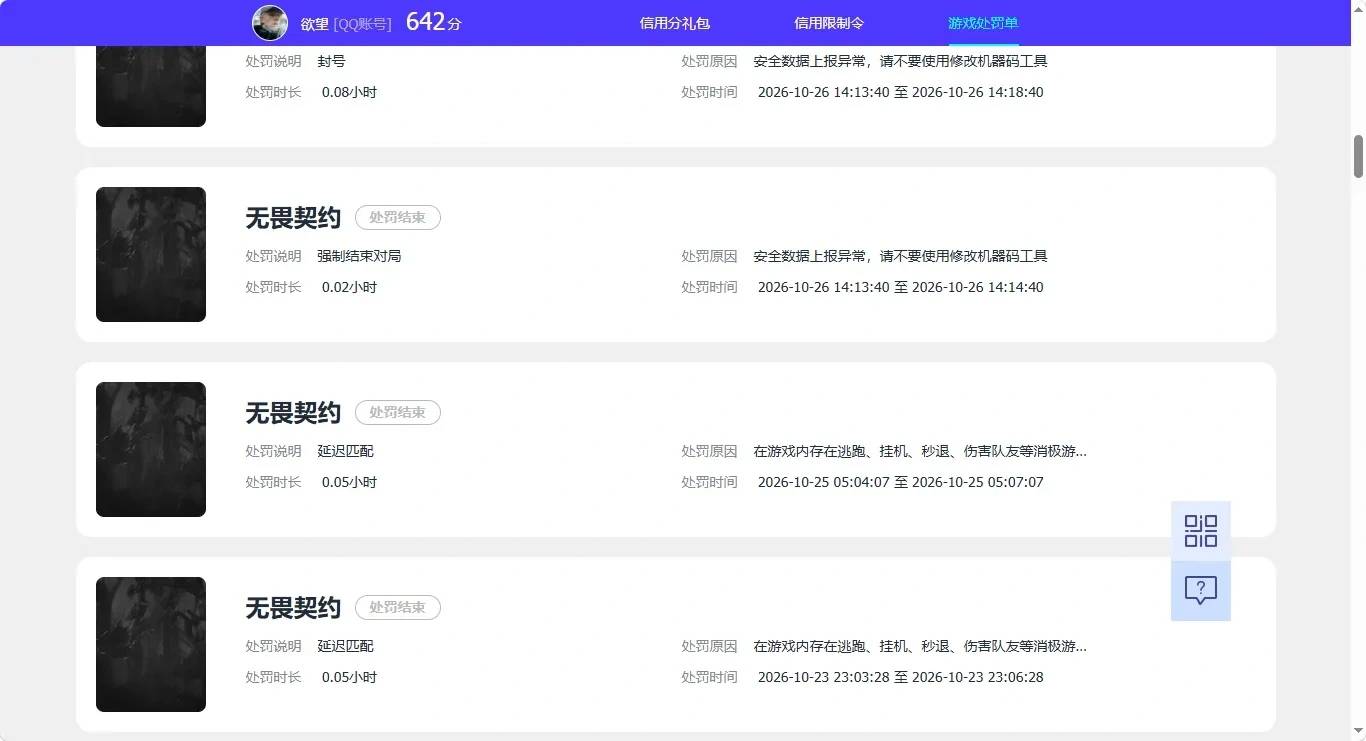Click the 强制结束对局 penalty description
This screenshot has height=741, width=1366.
359,256
